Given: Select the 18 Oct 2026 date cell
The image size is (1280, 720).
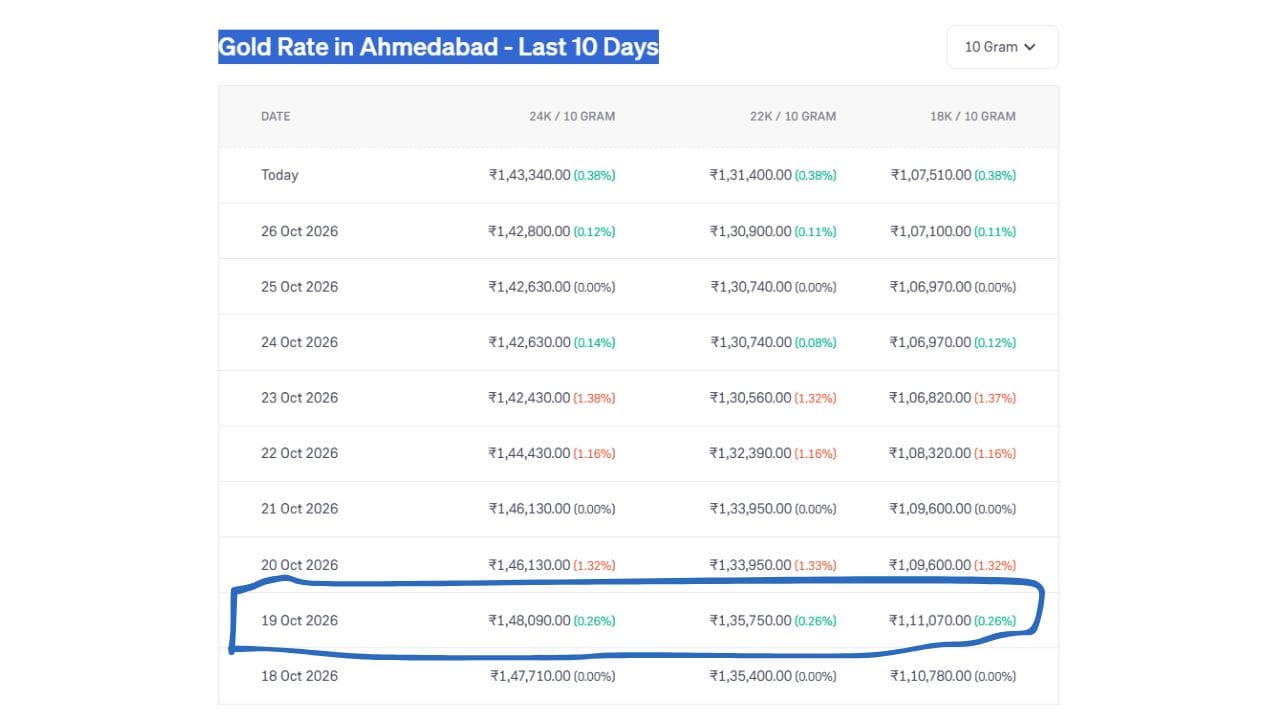Looking at the screenshot, I should click(300, 676).
